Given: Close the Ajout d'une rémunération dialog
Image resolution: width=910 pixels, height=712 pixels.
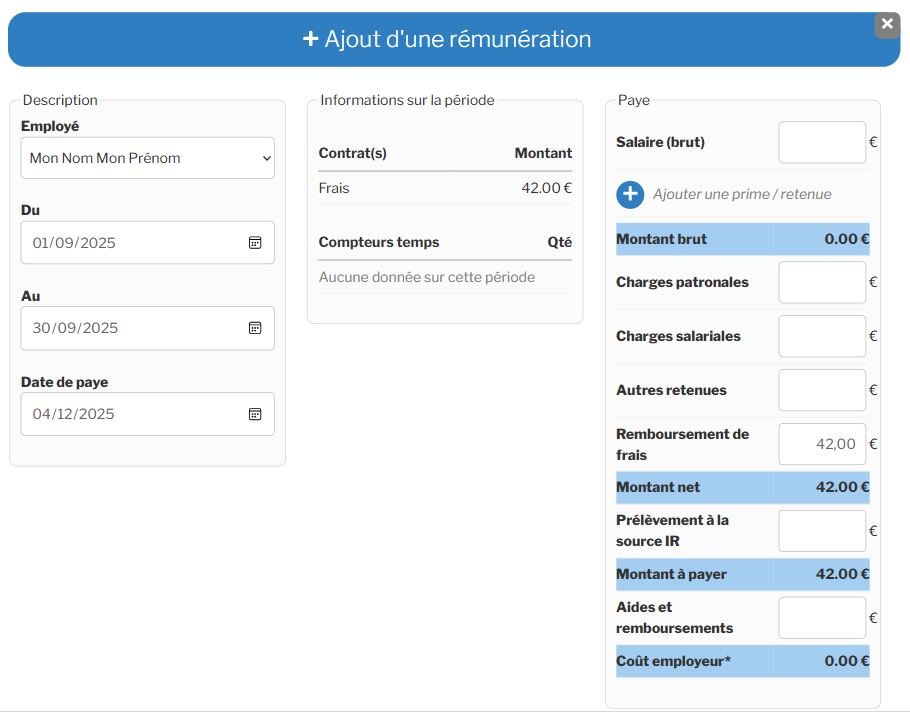Looking at the screenshot, I should (887, 25).
